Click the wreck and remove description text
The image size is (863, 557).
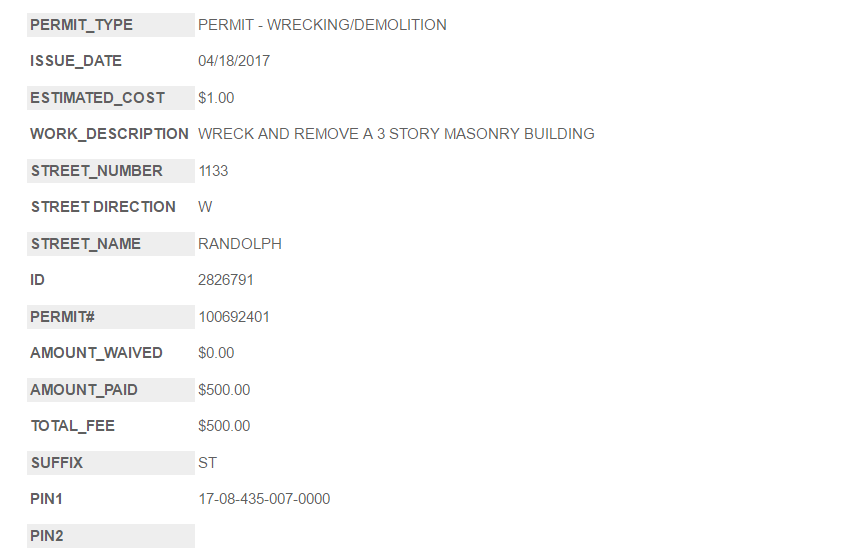[396, 134]
